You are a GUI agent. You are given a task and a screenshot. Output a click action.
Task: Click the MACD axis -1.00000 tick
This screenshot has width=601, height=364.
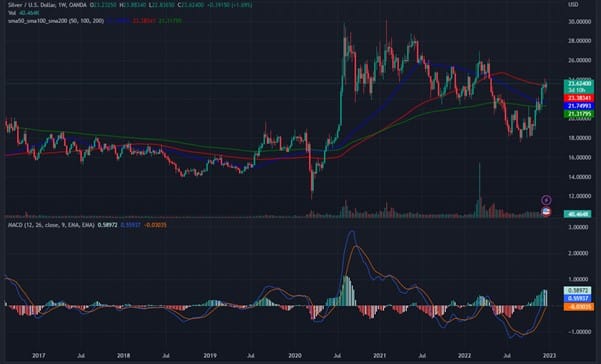(x=579, y=332)
